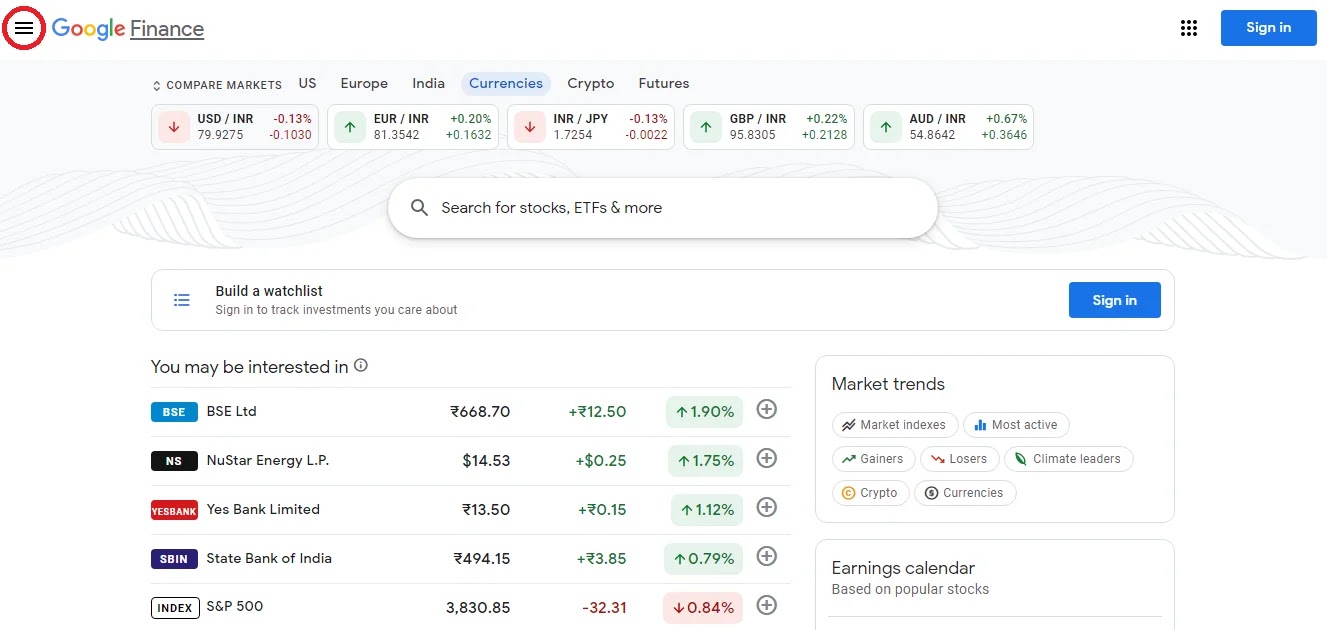Open the hamburger main menu
Viewport: 1327px width, 630px height.
coord(24,28)
